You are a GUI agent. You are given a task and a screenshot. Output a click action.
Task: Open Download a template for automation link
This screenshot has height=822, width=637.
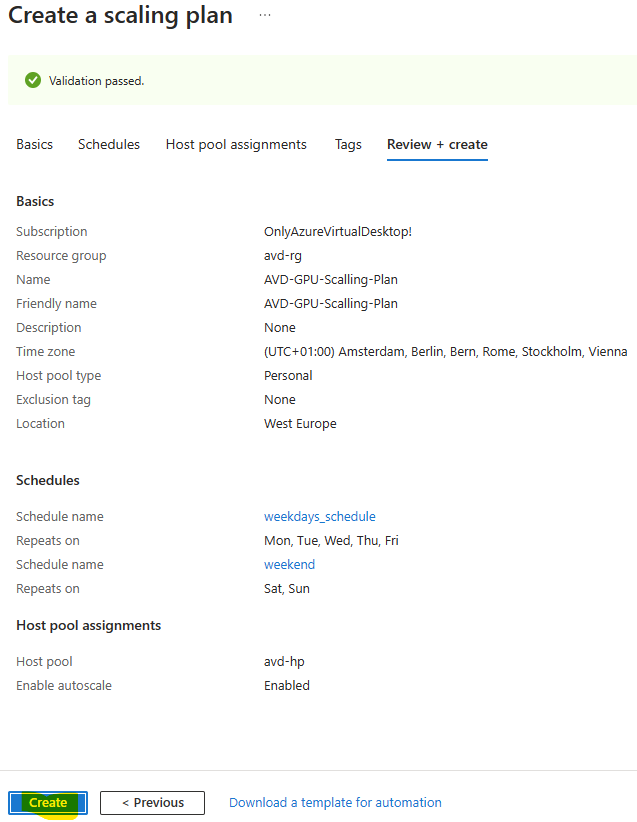tap(335, 802)
